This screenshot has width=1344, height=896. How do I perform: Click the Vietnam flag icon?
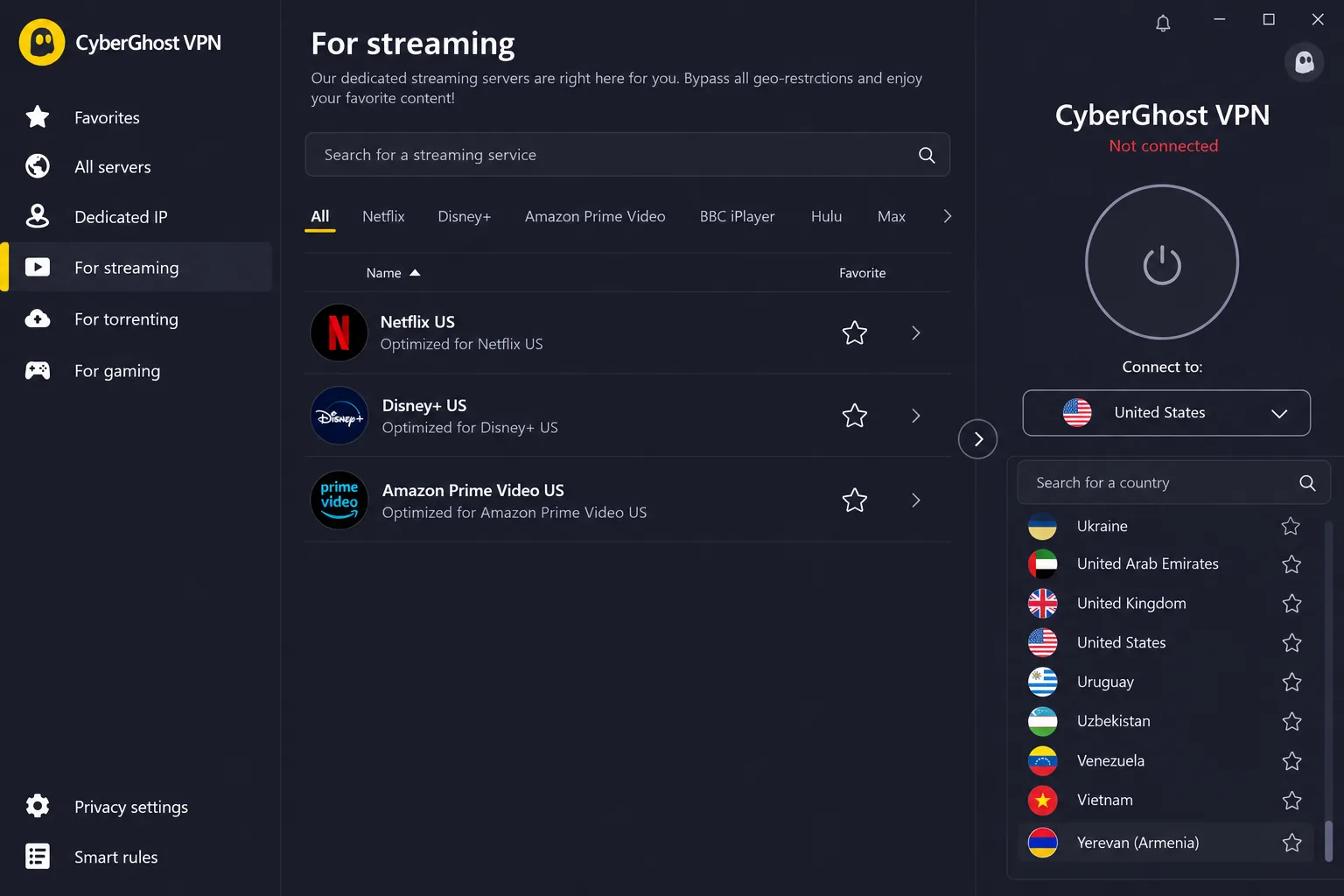click(x=1042, y=800)
